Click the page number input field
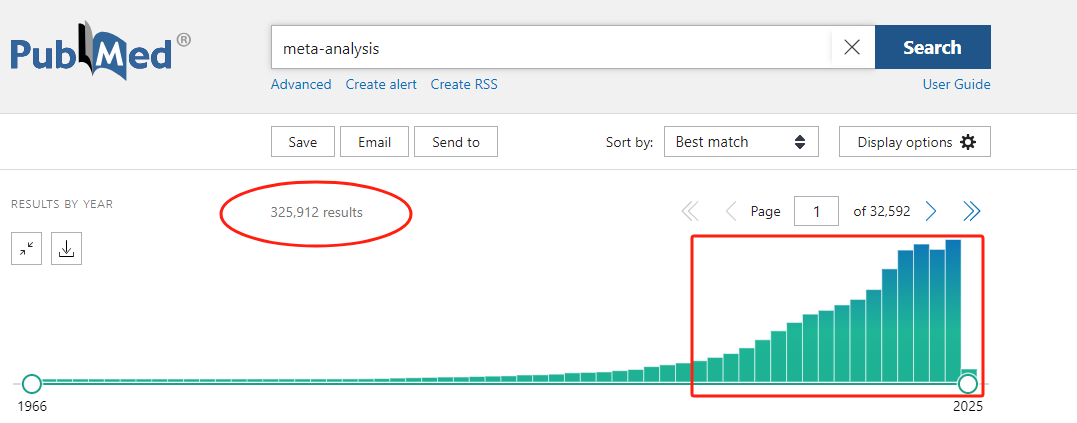 pos(816,212)
